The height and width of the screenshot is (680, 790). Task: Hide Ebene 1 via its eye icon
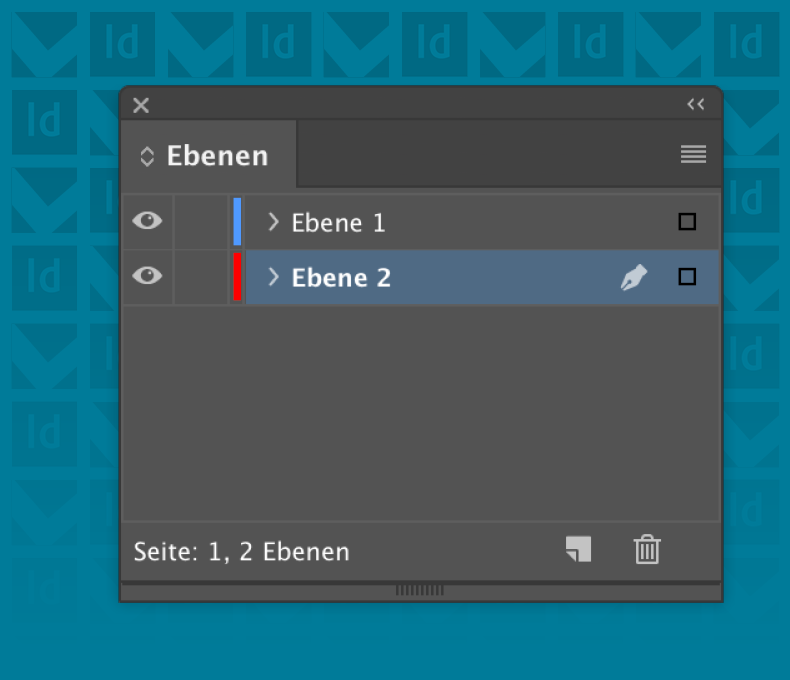point(147,222)
